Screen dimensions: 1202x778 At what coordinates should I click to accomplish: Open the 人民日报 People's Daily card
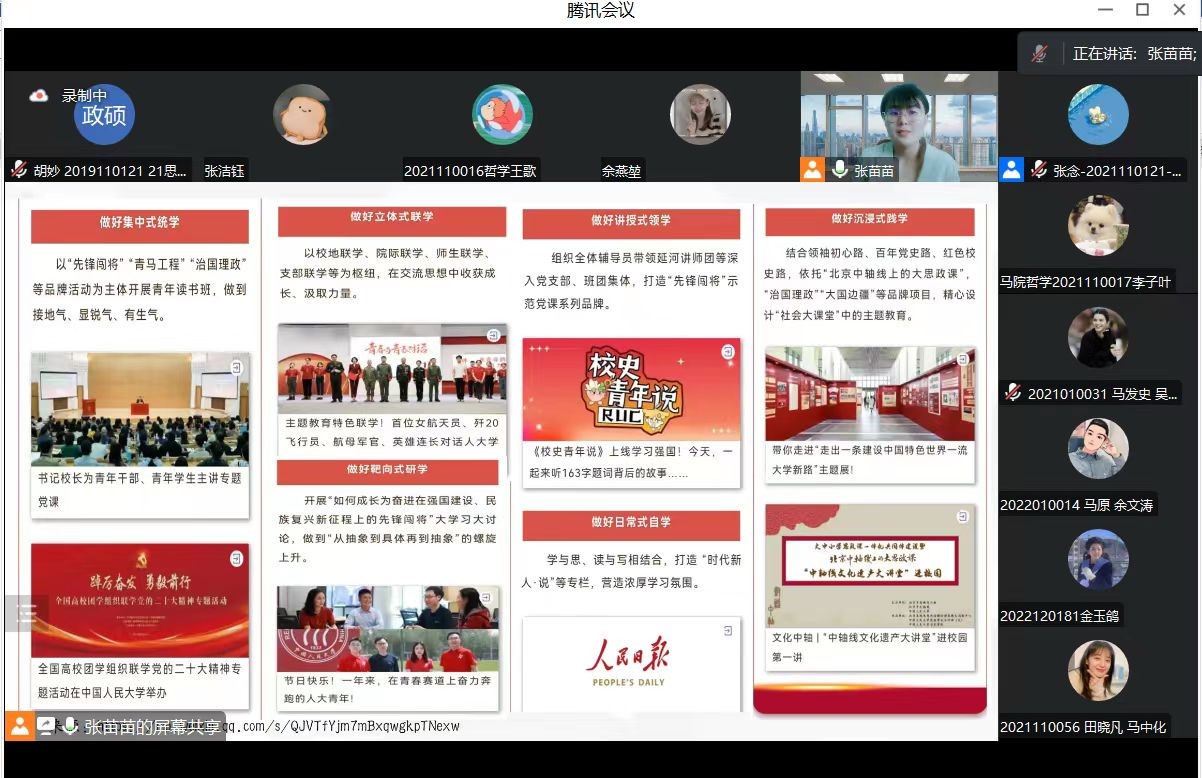coord(631,664)
